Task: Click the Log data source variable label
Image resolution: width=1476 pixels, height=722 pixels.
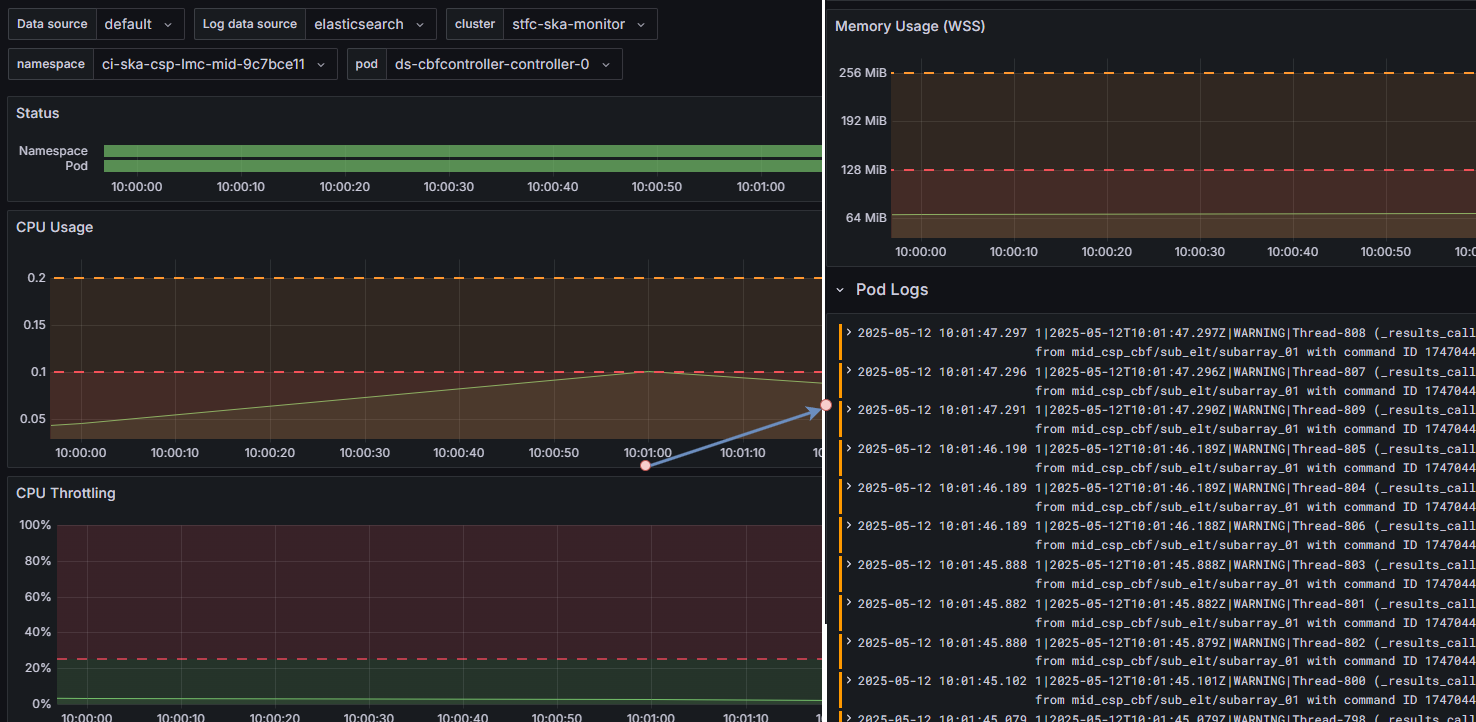Action: pyautogui.click(x=250, y=24)
